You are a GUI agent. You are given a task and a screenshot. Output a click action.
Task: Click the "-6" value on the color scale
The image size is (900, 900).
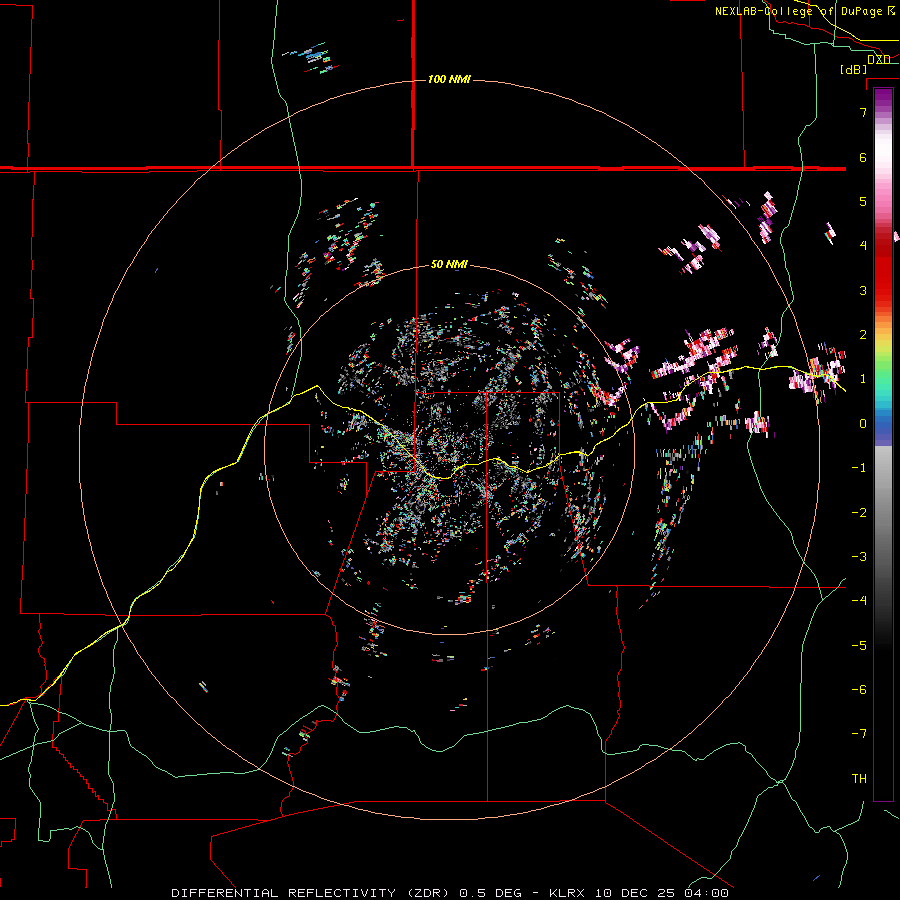pyautogui.click(x=859, y=690)
